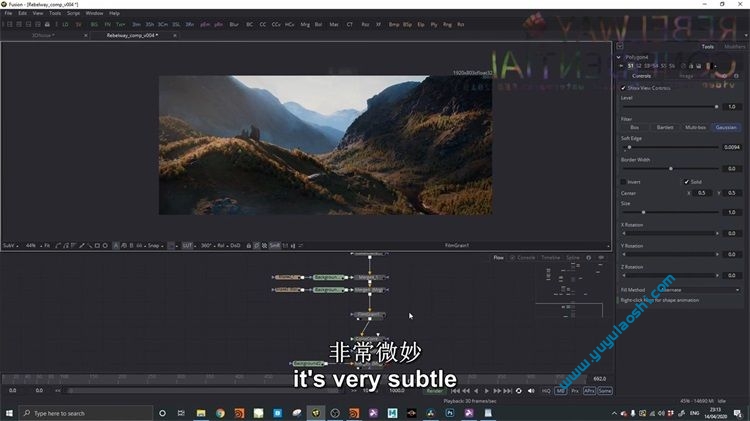Open File Explorer from the taskbar
The width and height of the screenshot is (750, 421).
(x=201, y=413)
